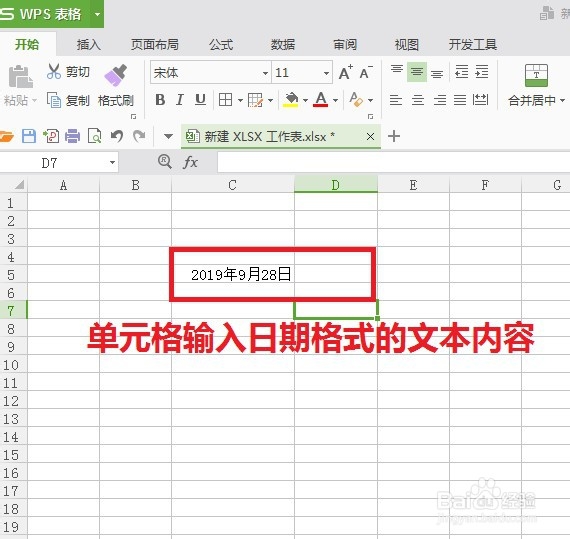Screen dimensions: 570x539
Task: Open the WPS 表格 application menu arrow
Action: [97, 15]
